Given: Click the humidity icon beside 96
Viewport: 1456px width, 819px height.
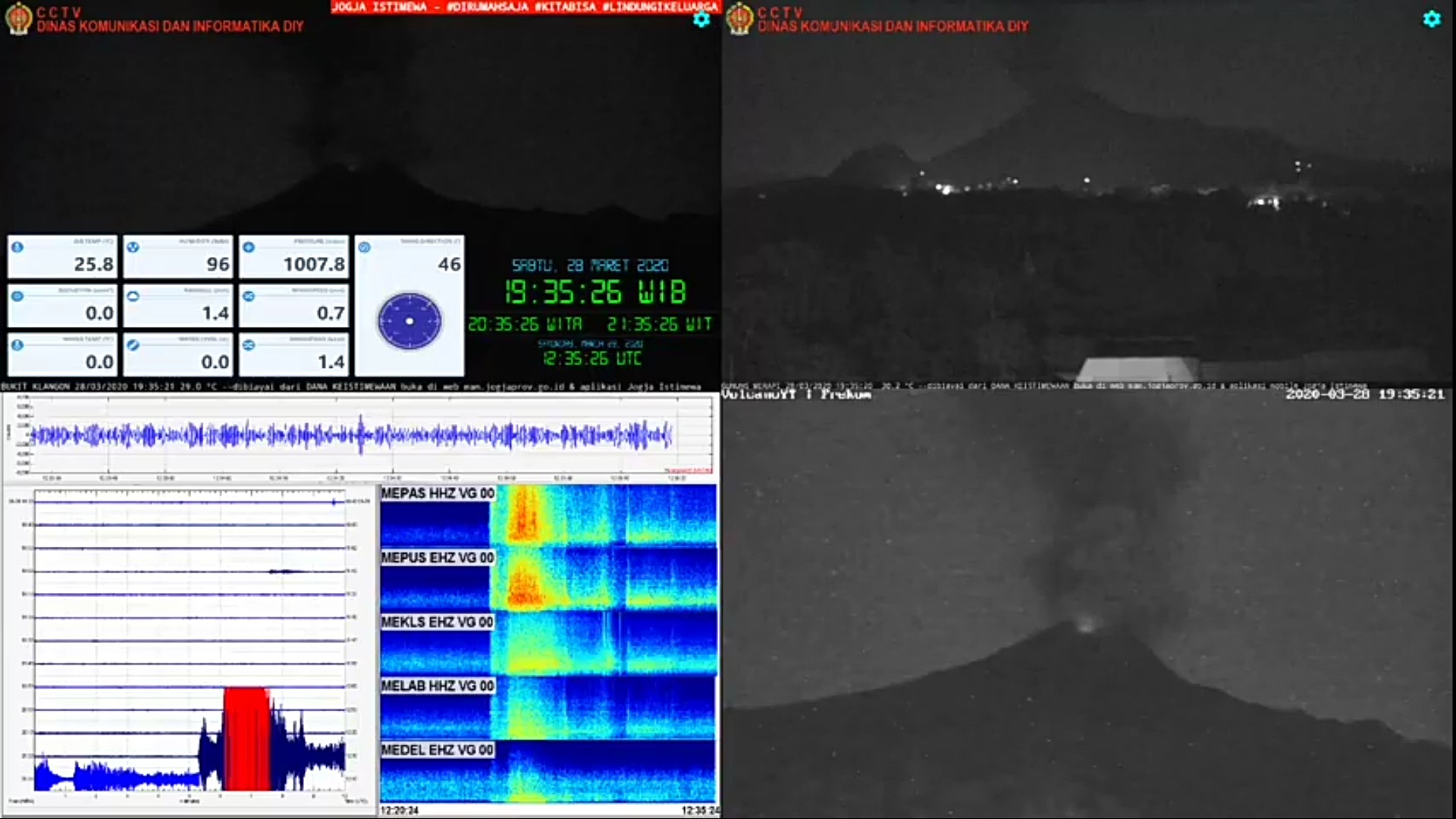Looking at the screenshot, I should [x=133, y=247].
